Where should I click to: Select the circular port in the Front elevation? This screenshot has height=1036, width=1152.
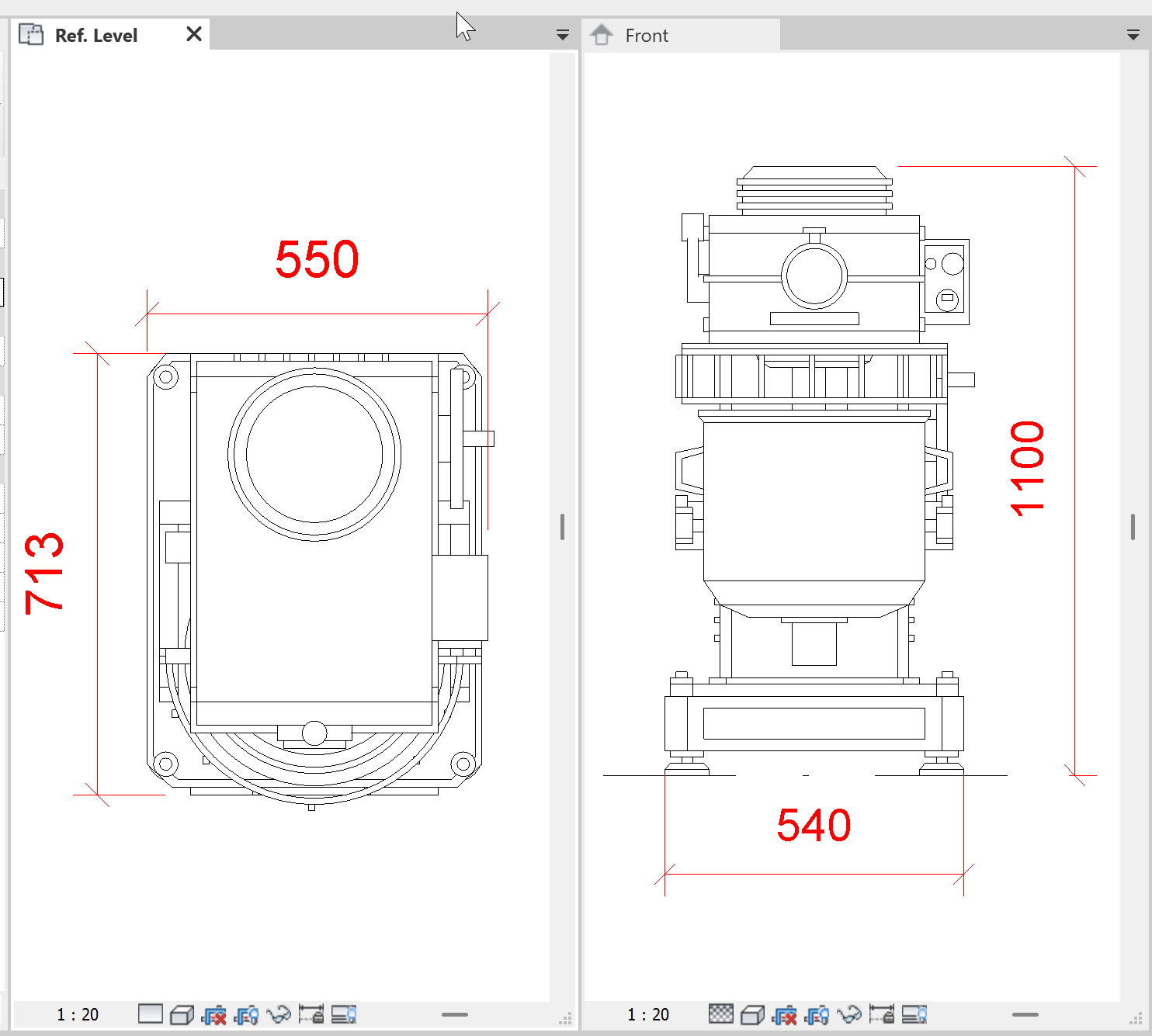point(814,275)
